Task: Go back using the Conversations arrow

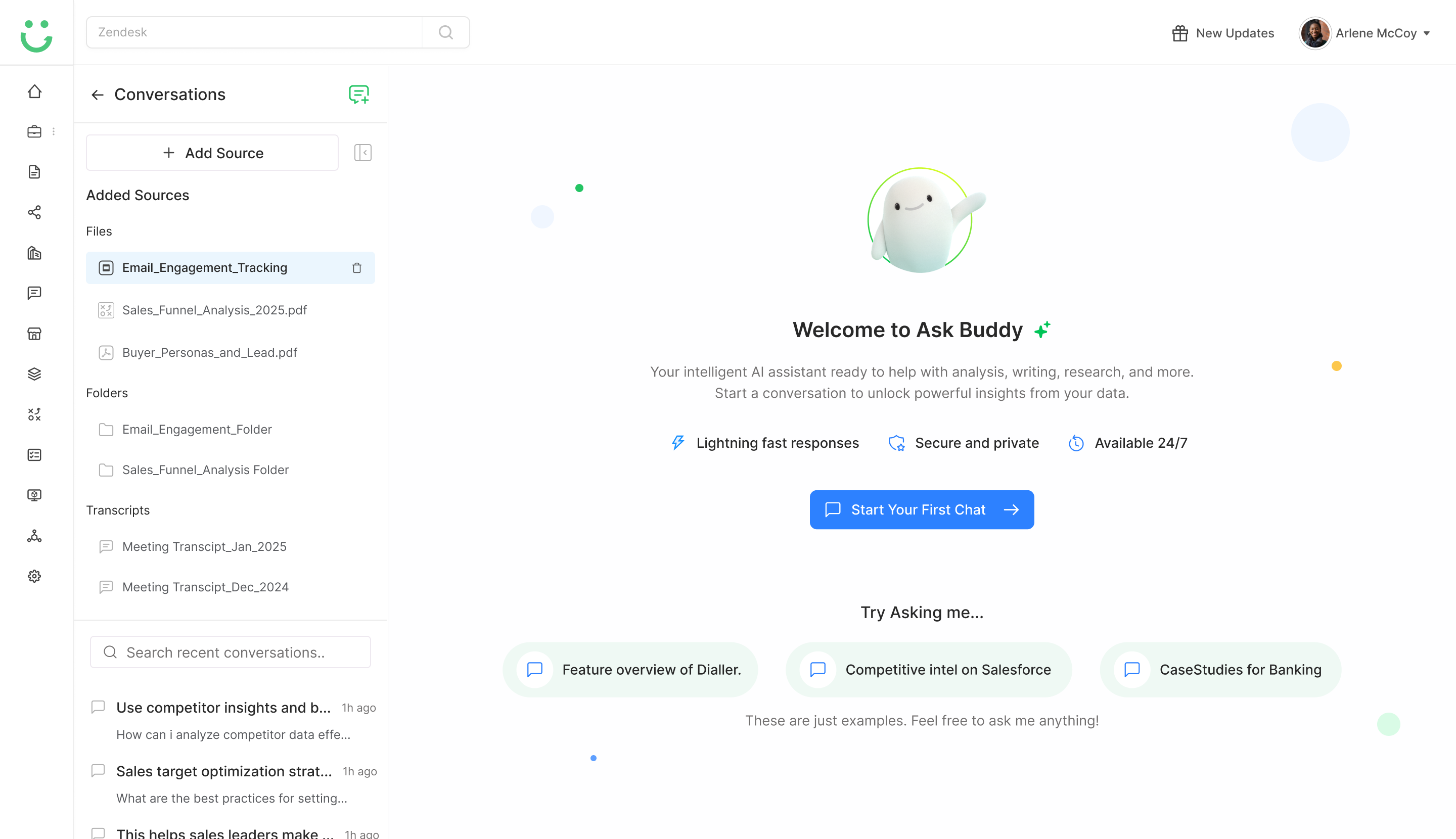Action: click(98, 95)
